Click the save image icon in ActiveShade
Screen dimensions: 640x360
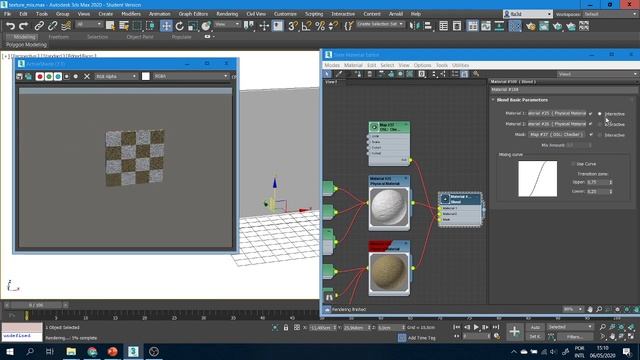point(19,76)
